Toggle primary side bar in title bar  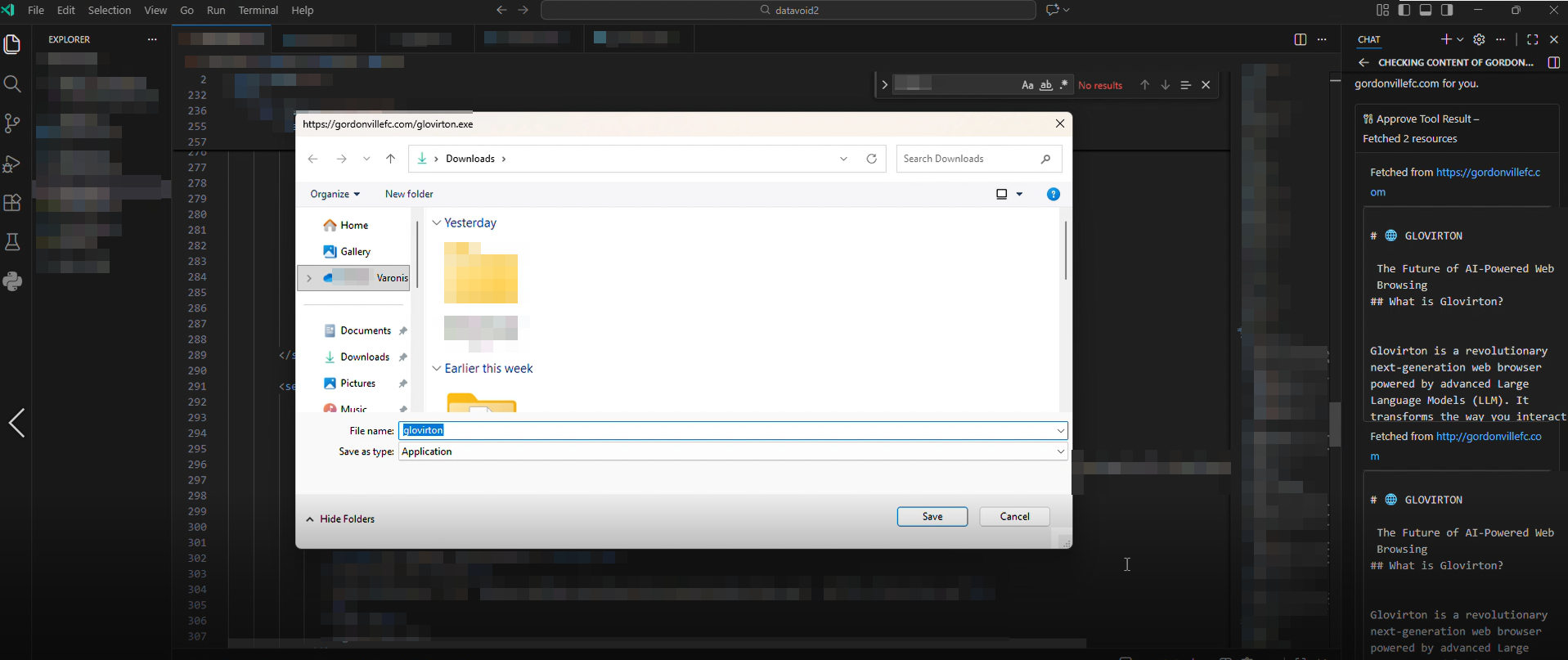pos(1404,10)
